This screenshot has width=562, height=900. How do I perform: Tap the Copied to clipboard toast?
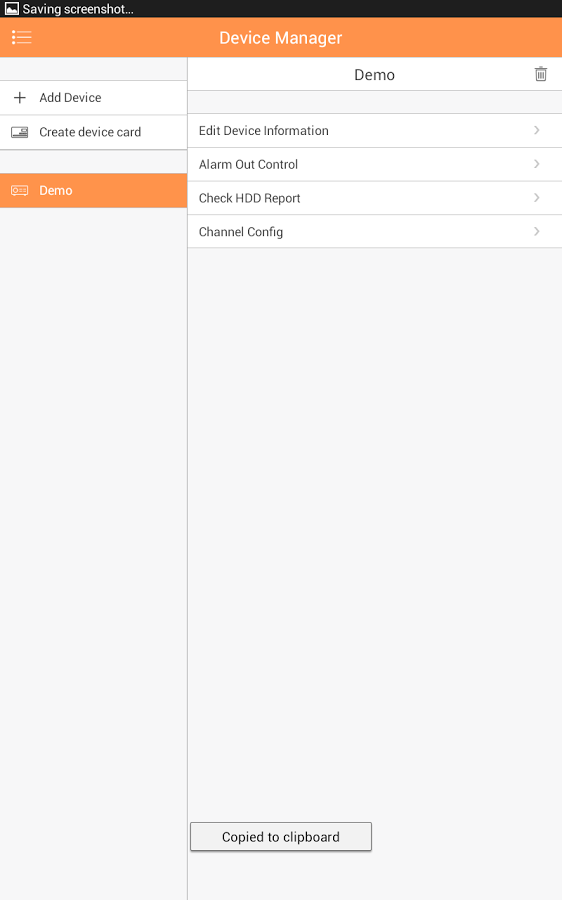(x=281, y=837)
